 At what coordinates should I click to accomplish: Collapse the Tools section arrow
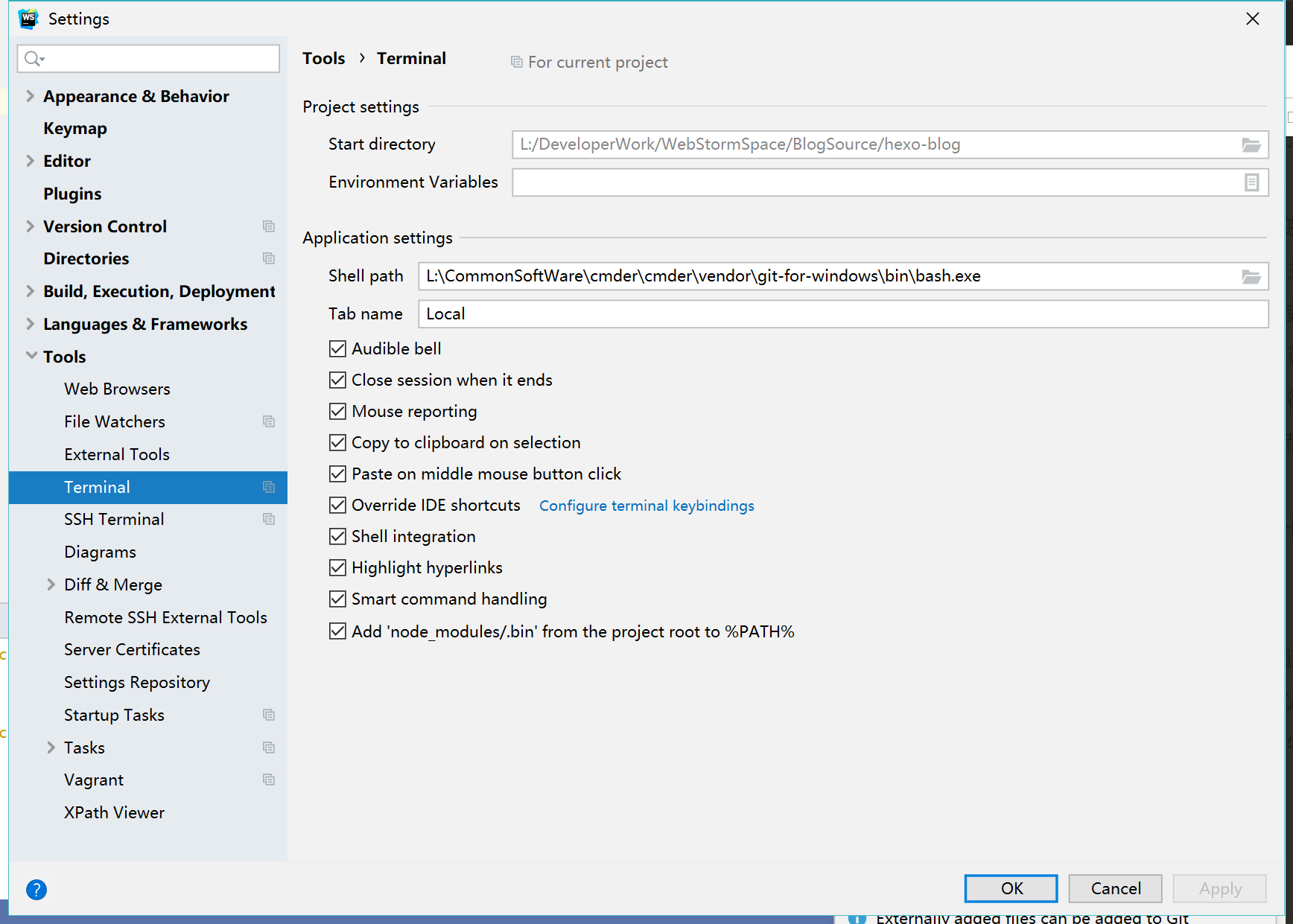[x=31, y=356]
